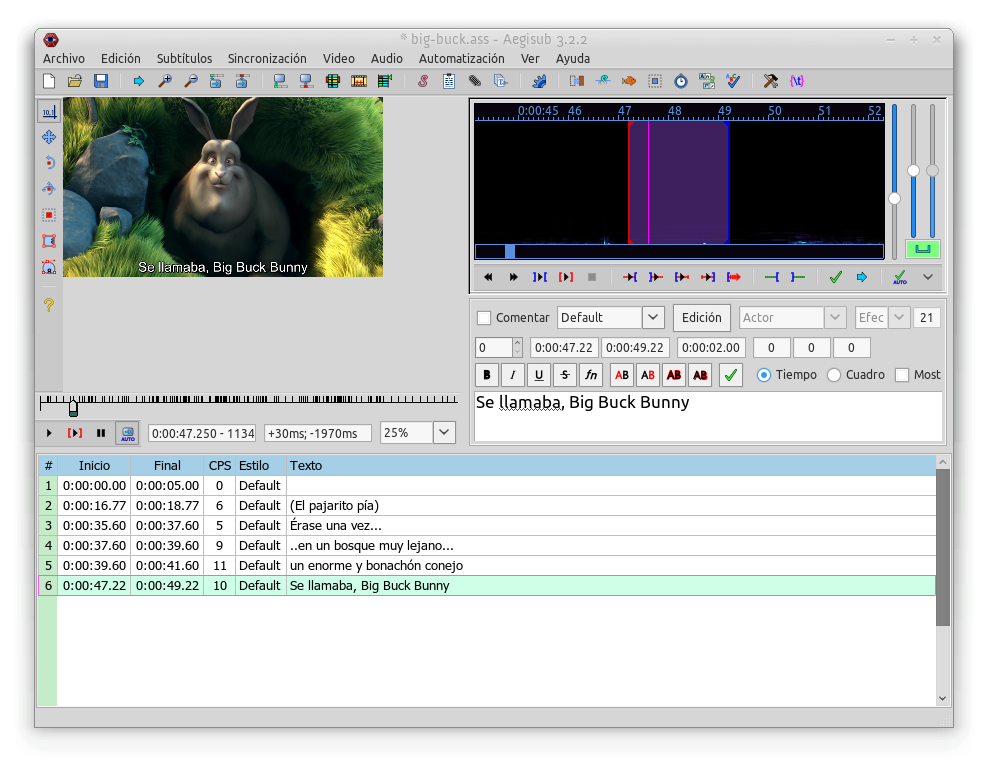Viewport: 991px width, 764px height.
Task: Select the rotate Z visual tool
Action: (48, 163)
